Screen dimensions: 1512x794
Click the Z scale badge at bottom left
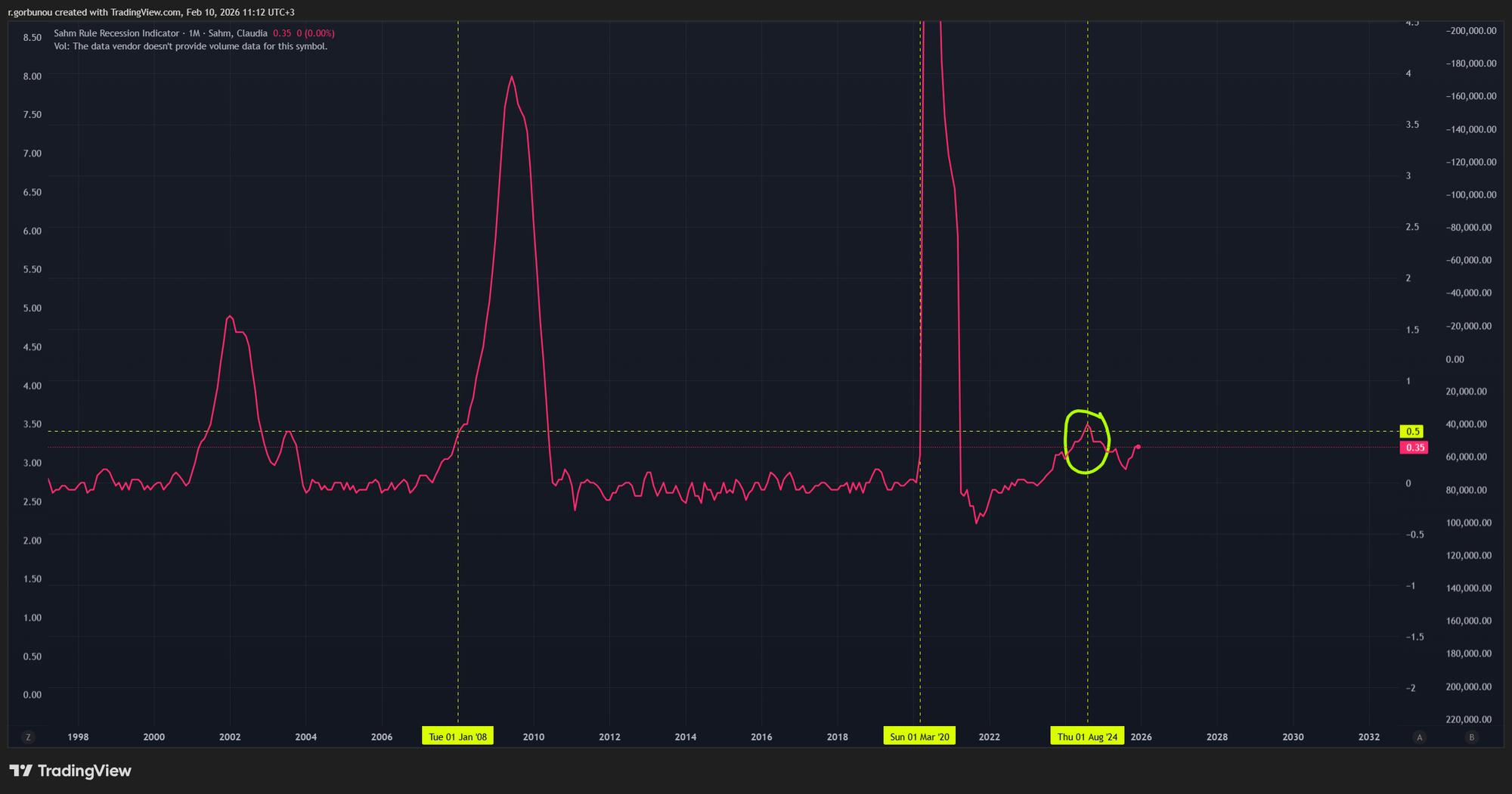pyautogui.click(x=28, y=737)
